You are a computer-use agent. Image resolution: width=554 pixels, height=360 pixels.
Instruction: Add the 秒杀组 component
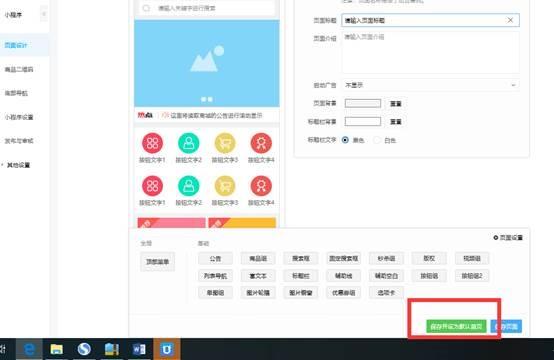(386, 258)
